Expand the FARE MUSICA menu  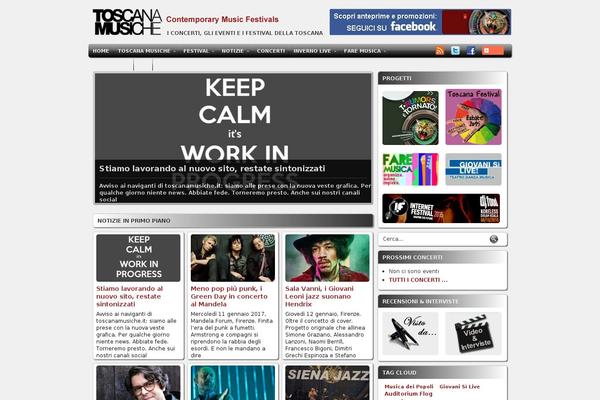coord(364,51)
